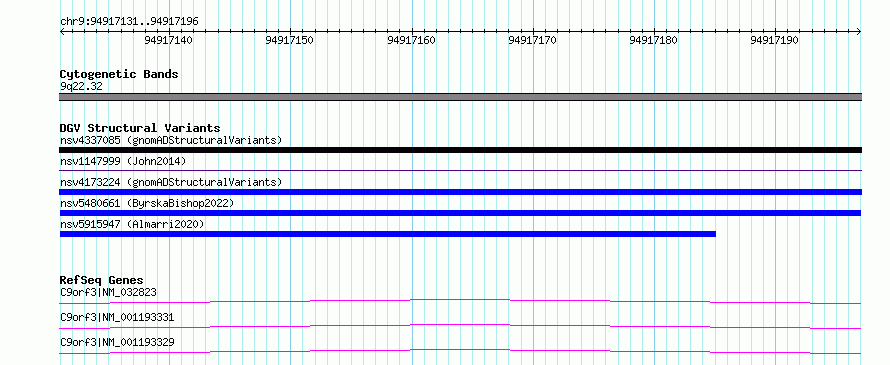The image size is (890, 365).
Task: Select the shorter blue nsv5915947 variant bar
Action: click(388, 234)
